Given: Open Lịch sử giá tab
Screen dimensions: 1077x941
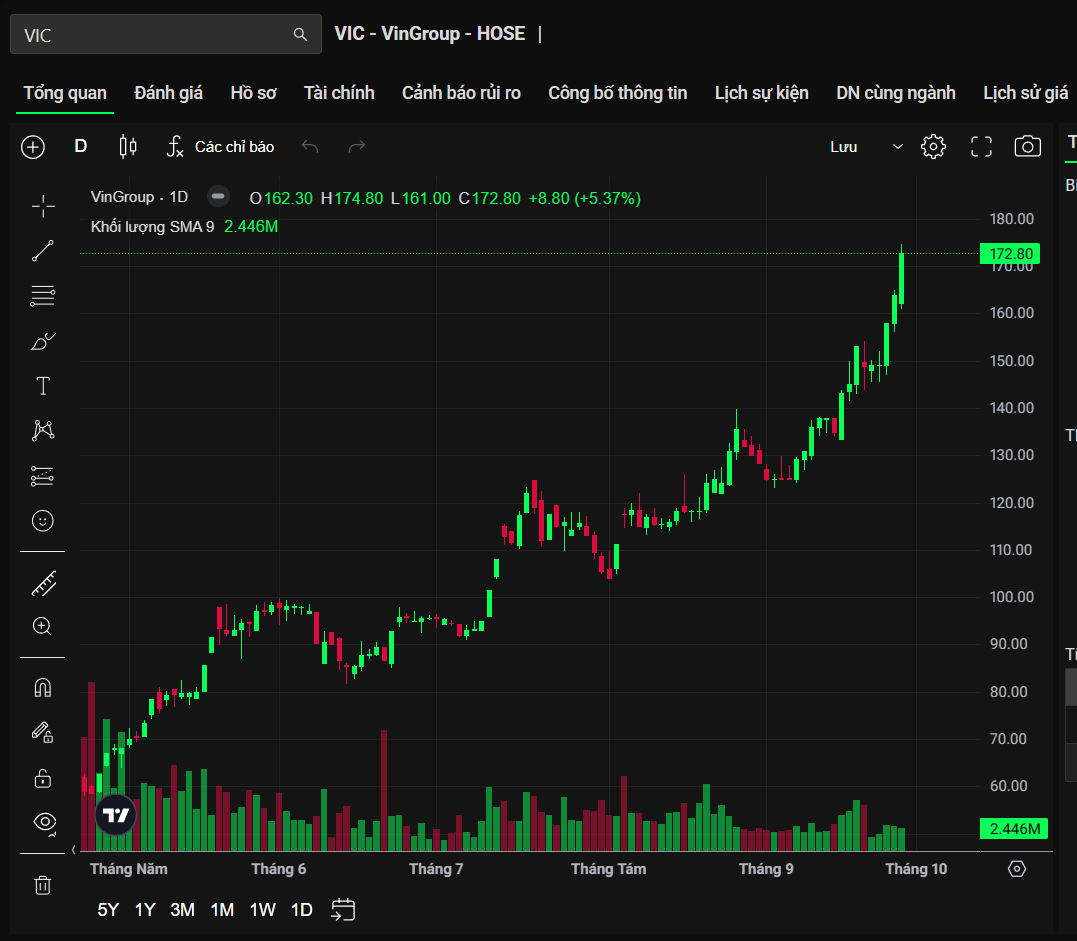Looking at the screenshot, I should tap(1025, 93).
